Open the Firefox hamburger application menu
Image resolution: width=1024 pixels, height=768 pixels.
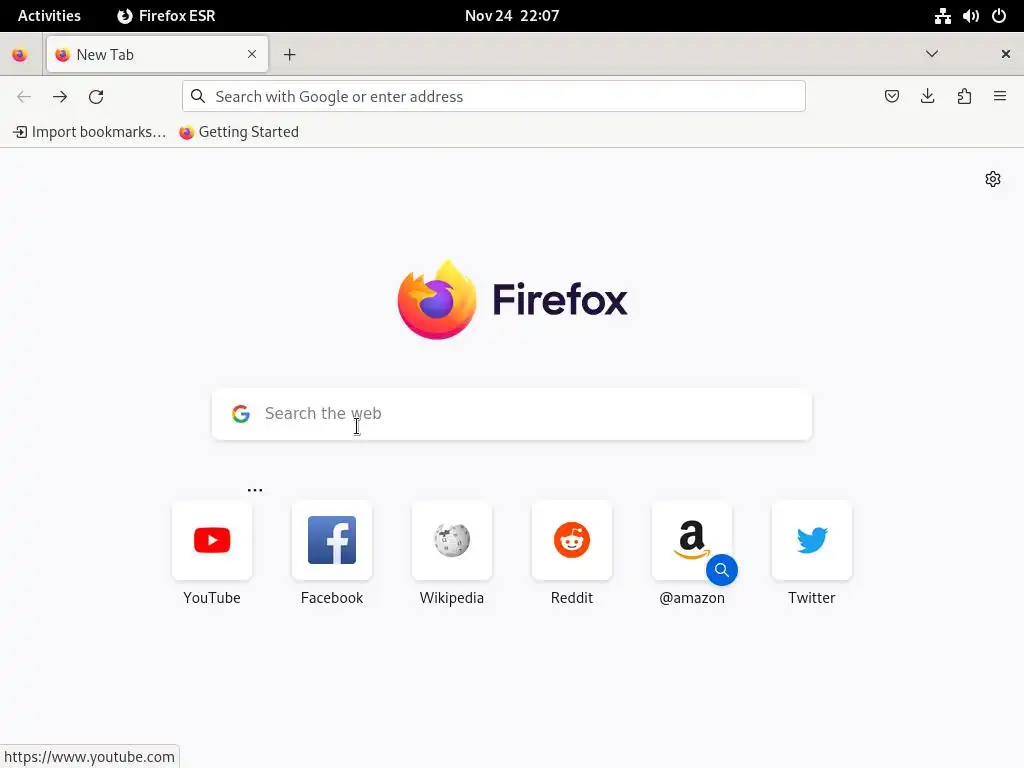(x=1000, y=97)
